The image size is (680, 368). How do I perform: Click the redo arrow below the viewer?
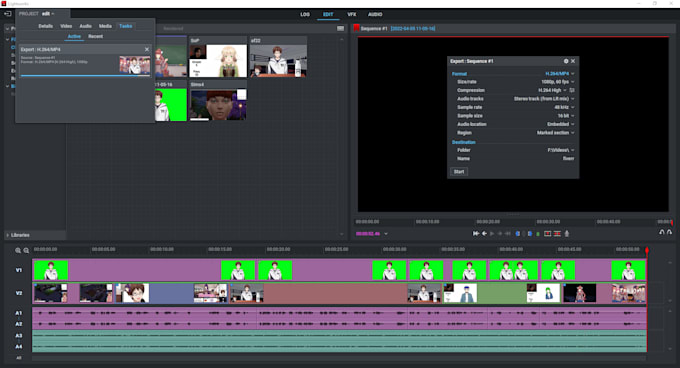(670, 232)
